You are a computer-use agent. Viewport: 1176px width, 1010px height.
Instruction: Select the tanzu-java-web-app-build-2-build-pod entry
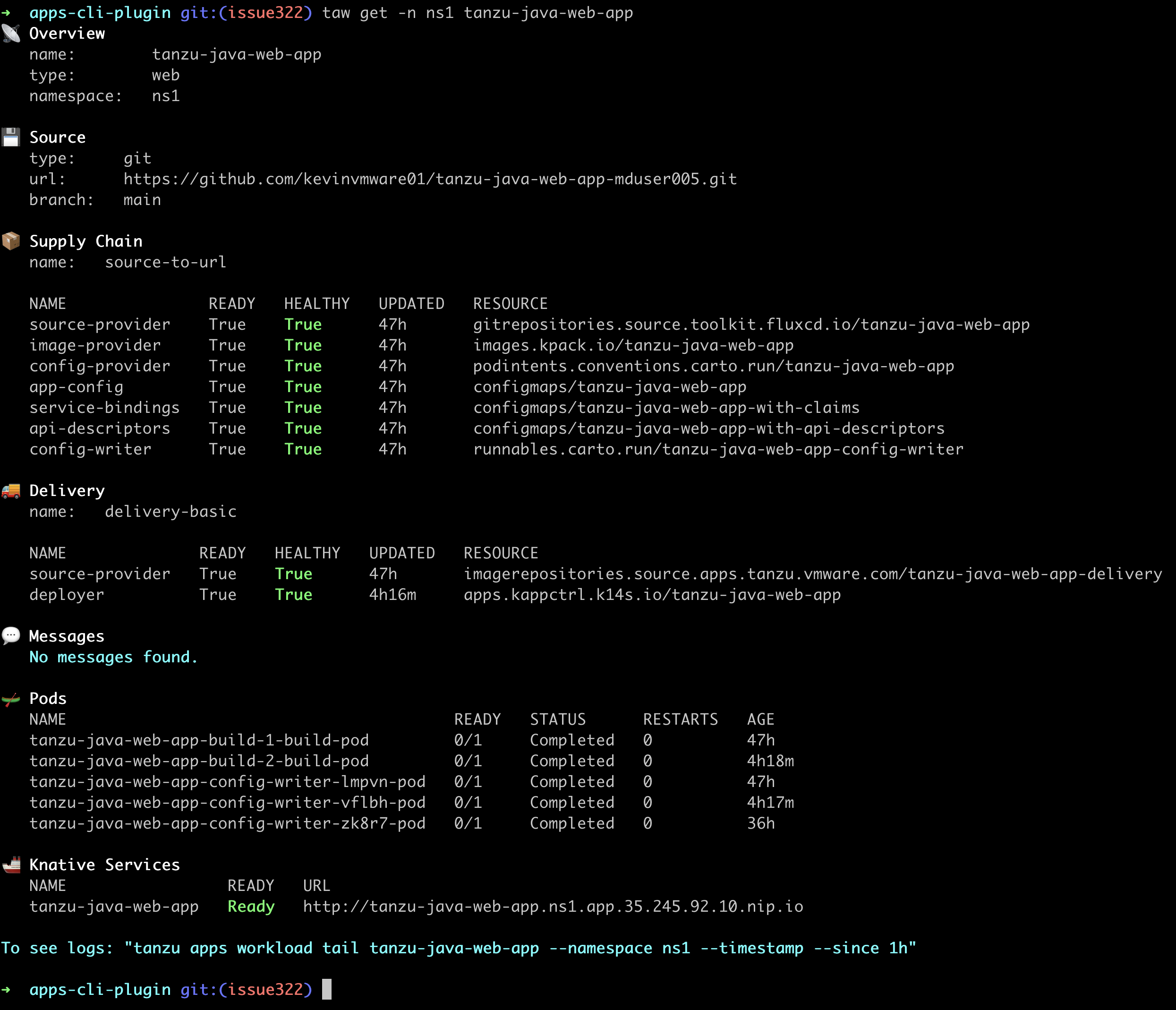[199, 761]
